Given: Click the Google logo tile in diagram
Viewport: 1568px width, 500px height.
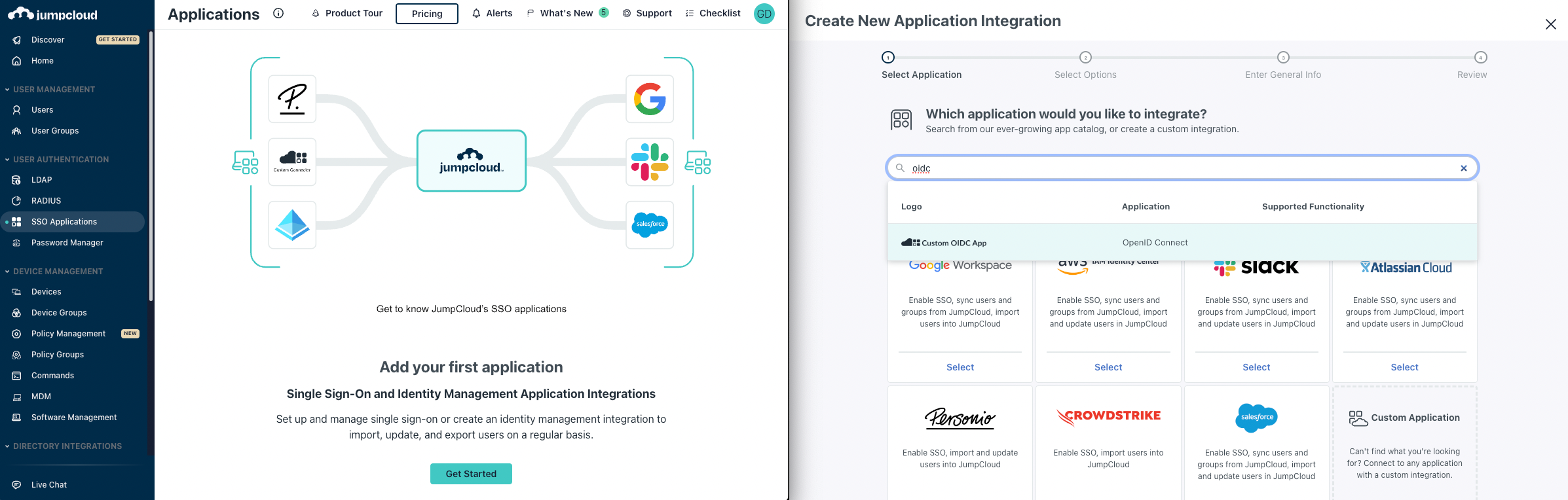Looking at the screenshot, I should (x=650, y=99).
